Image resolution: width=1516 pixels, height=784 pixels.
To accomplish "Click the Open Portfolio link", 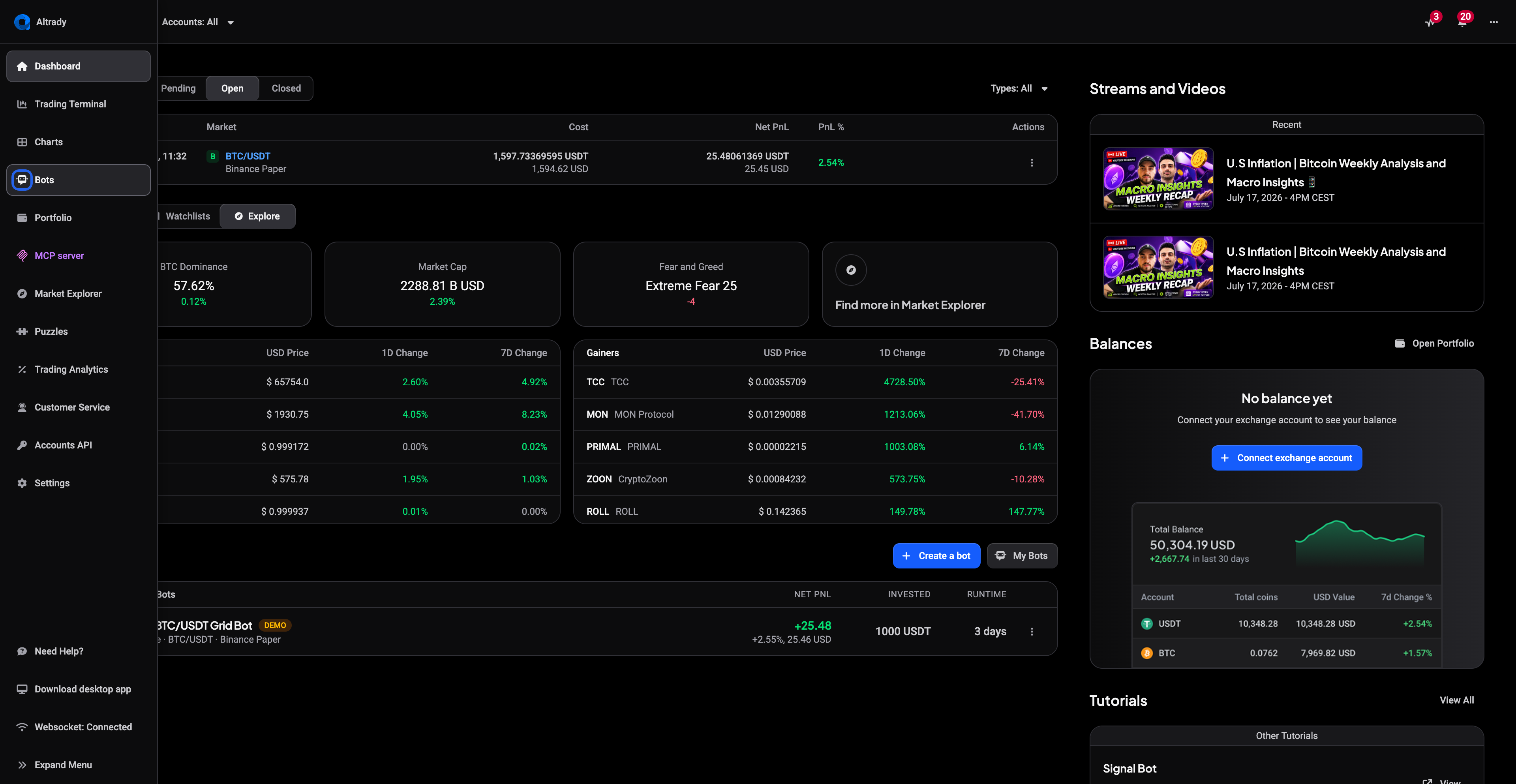I will (1435, 343).
